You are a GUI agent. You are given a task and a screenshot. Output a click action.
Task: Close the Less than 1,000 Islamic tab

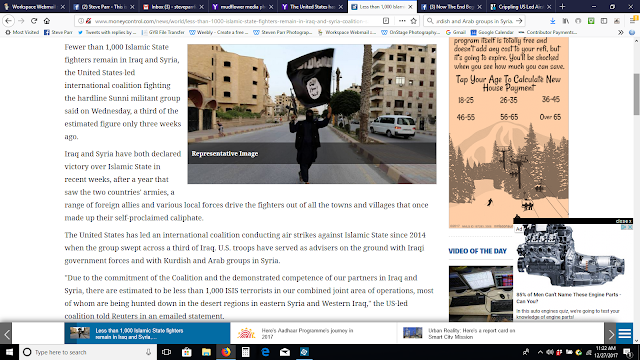click(410, 7)
